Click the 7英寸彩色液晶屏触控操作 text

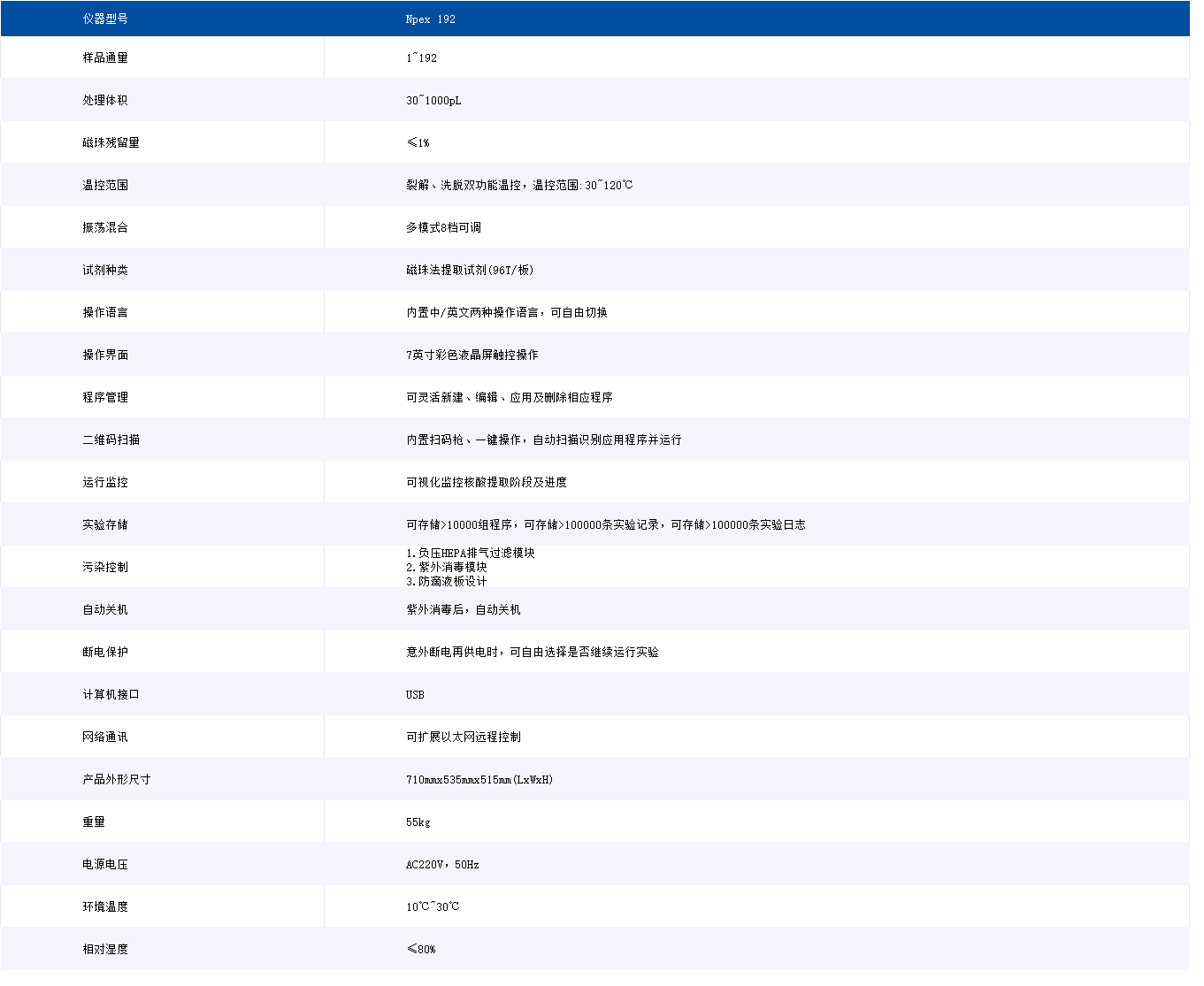472,355
